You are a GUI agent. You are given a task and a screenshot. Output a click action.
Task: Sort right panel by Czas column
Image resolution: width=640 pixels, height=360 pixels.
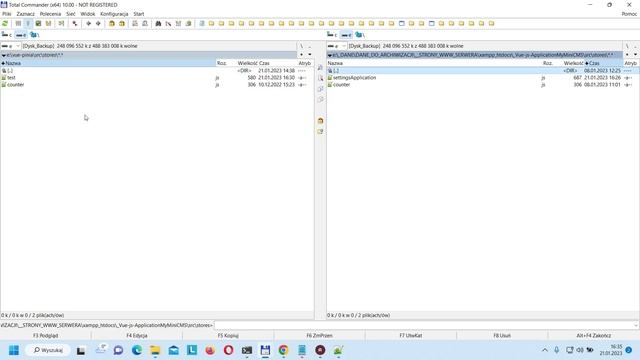[604, 63]
